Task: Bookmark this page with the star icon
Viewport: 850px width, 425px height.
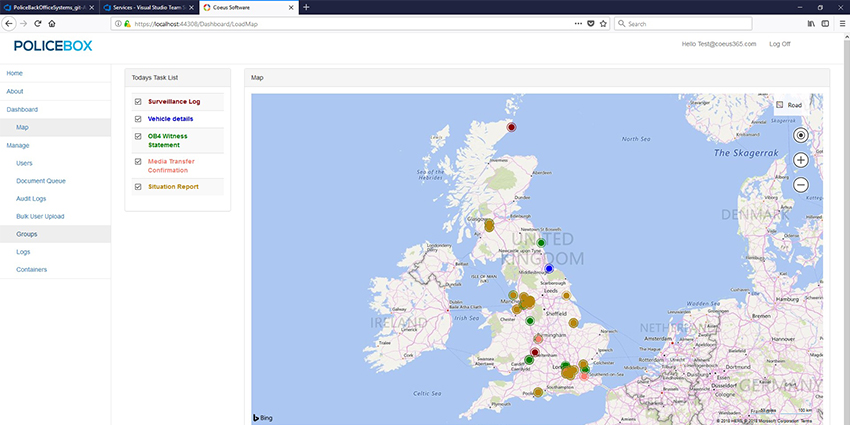Action: 603,23
